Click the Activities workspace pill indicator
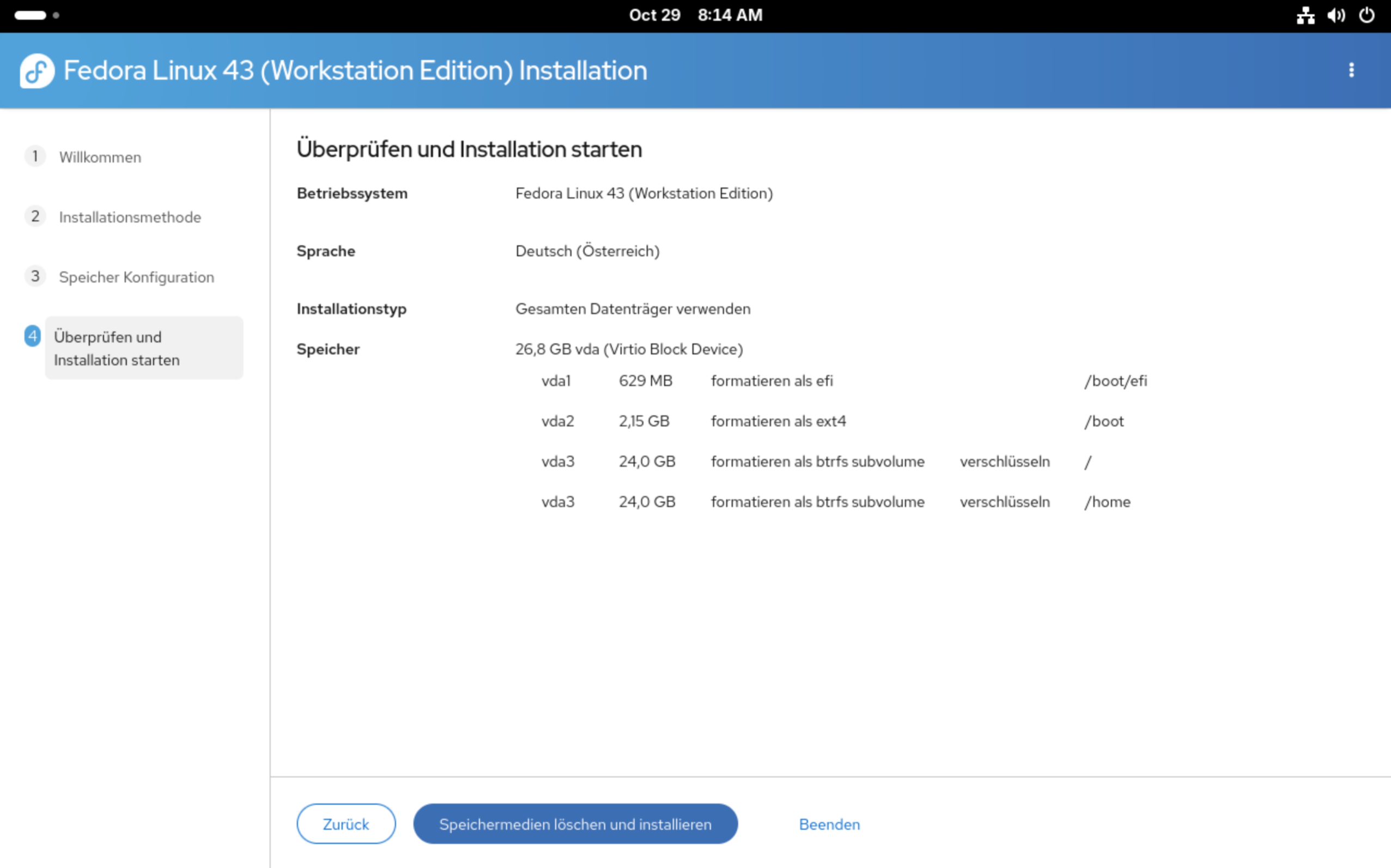 coord(31,15)
